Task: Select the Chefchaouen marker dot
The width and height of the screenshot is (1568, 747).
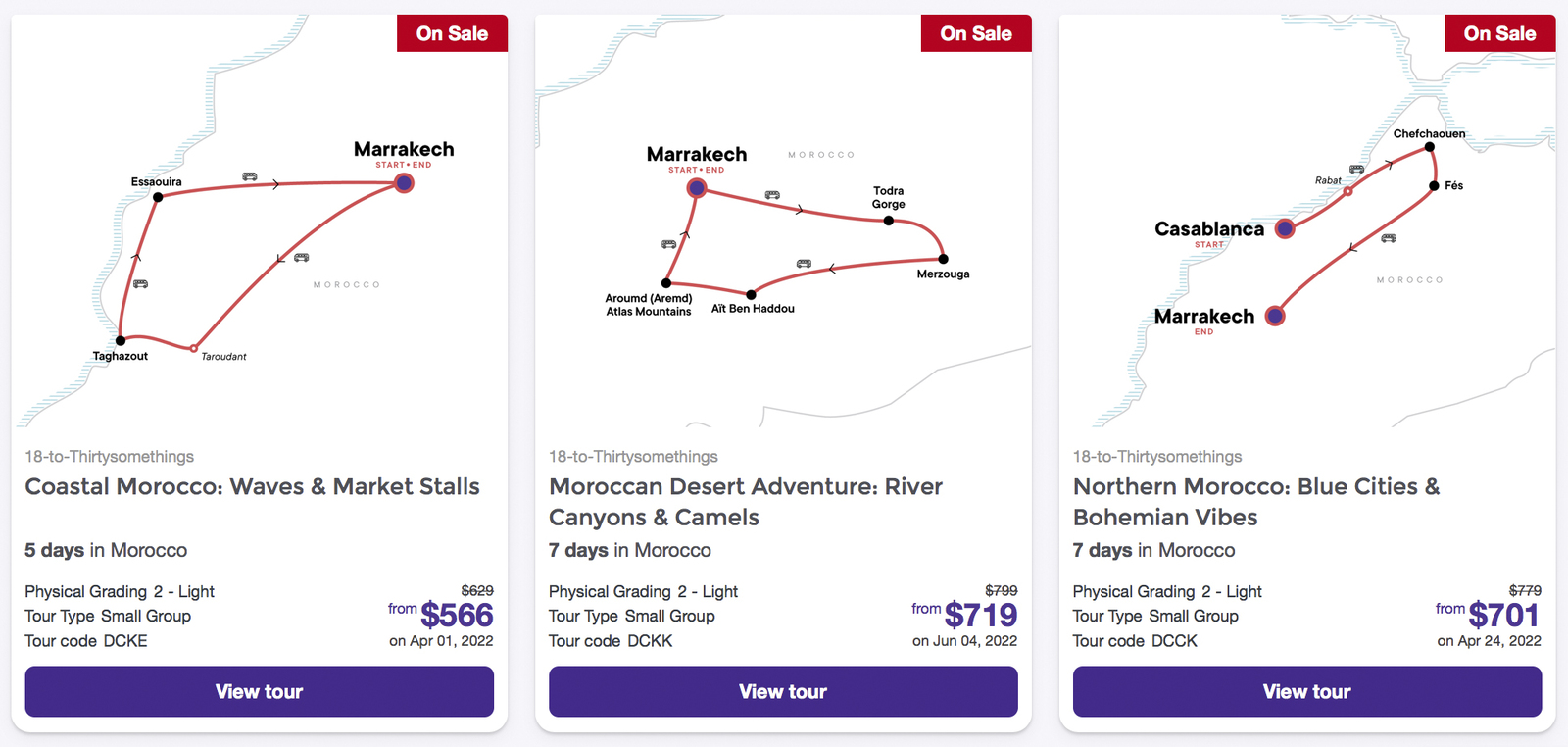Action: point(1430,146)
